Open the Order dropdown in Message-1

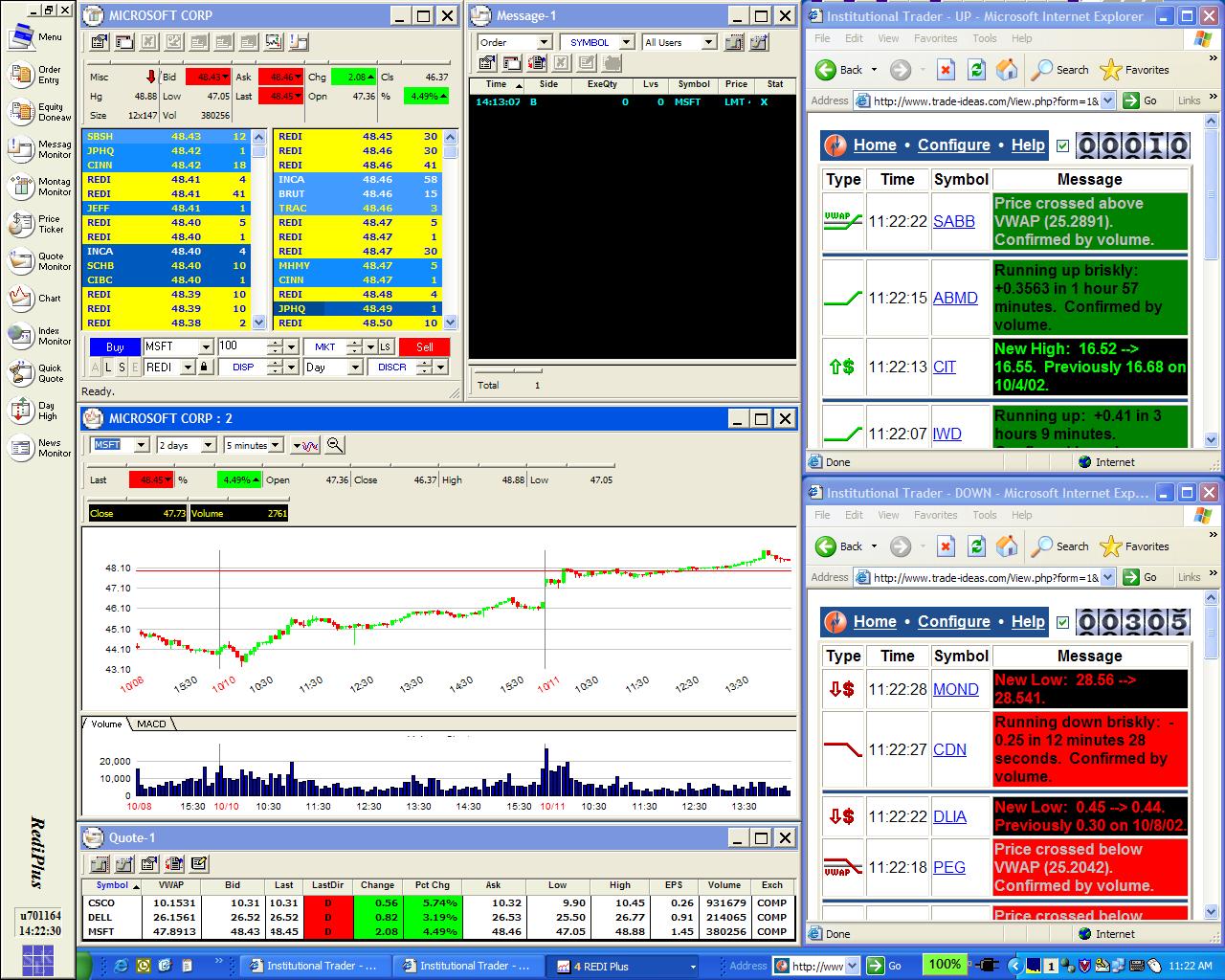545,42
